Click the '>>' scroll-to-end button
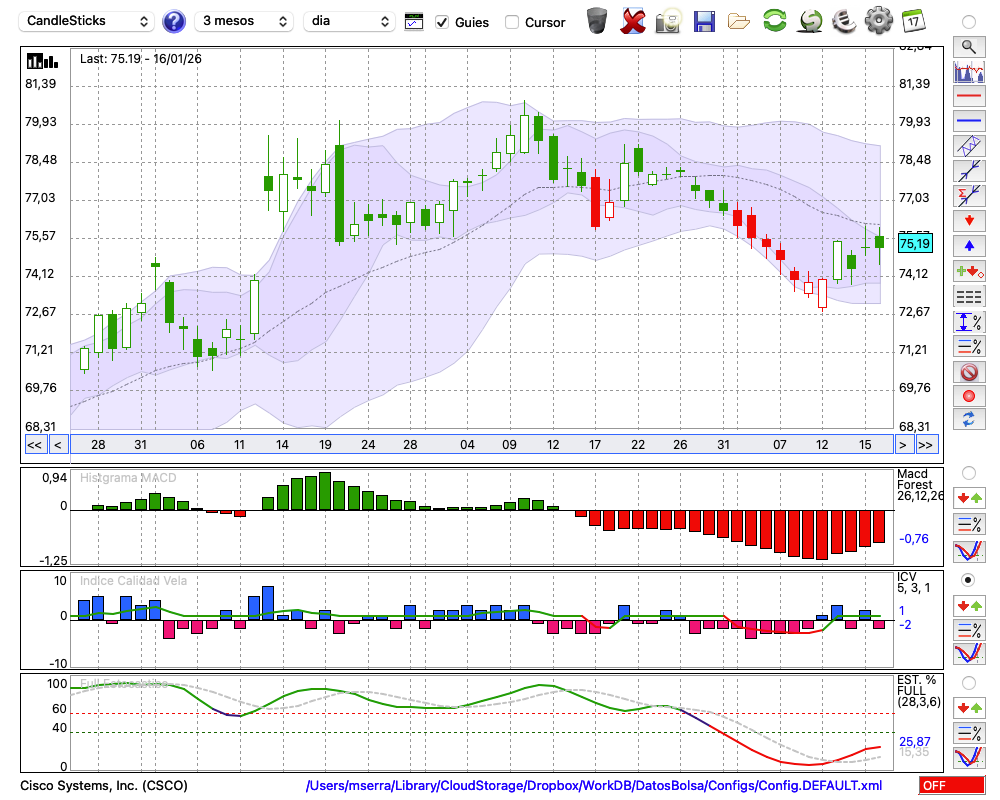This screenshot has width=1000, height=800. (926, 445)
